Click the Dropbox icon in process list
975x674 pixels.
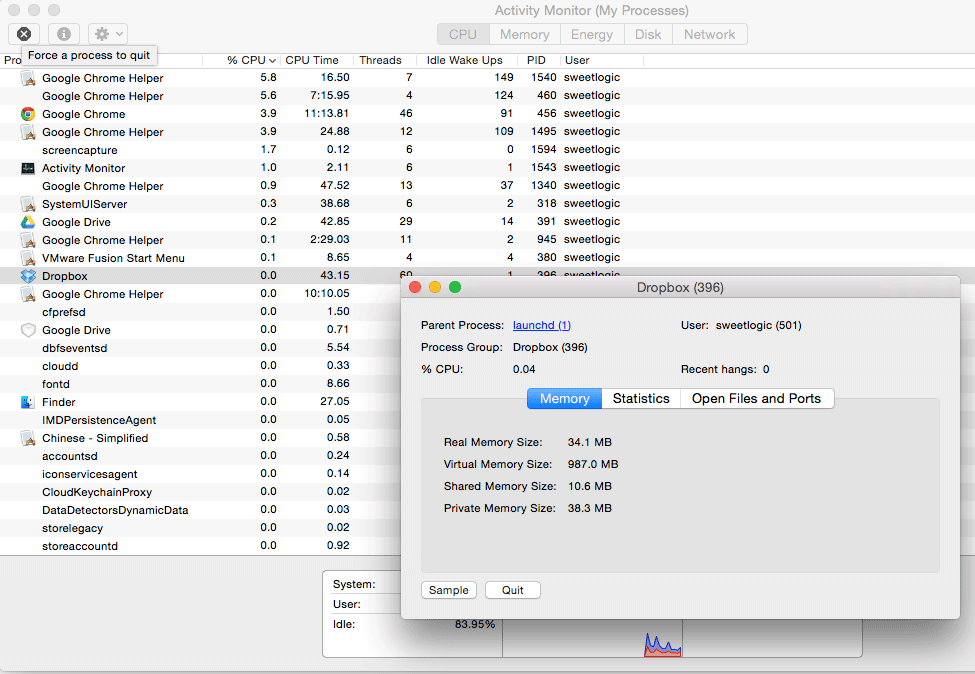pos(27,276)
